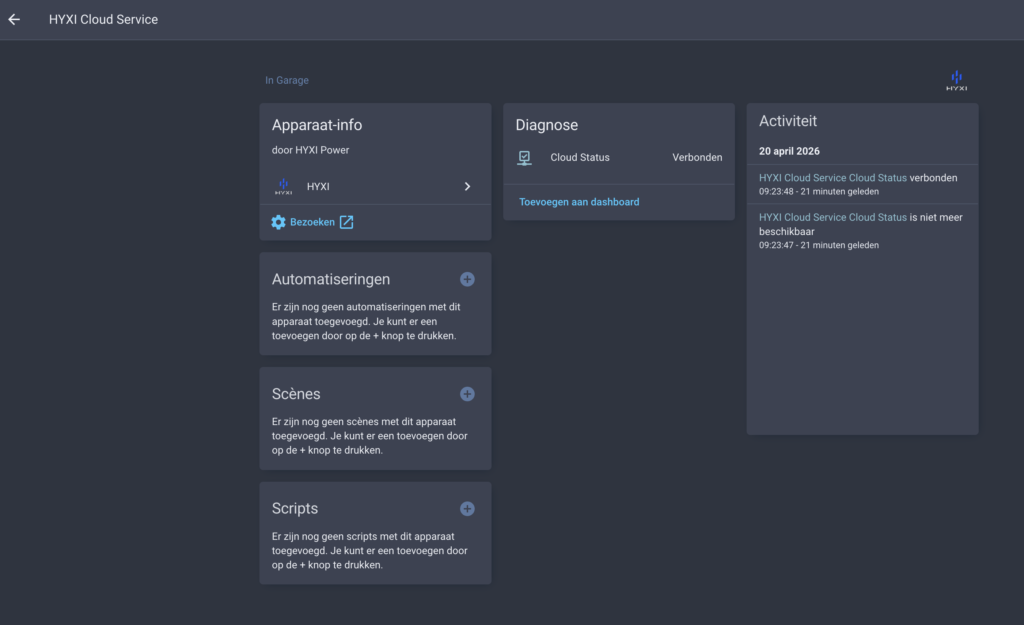Add a scene with the Scènes plus

point(467,394)
